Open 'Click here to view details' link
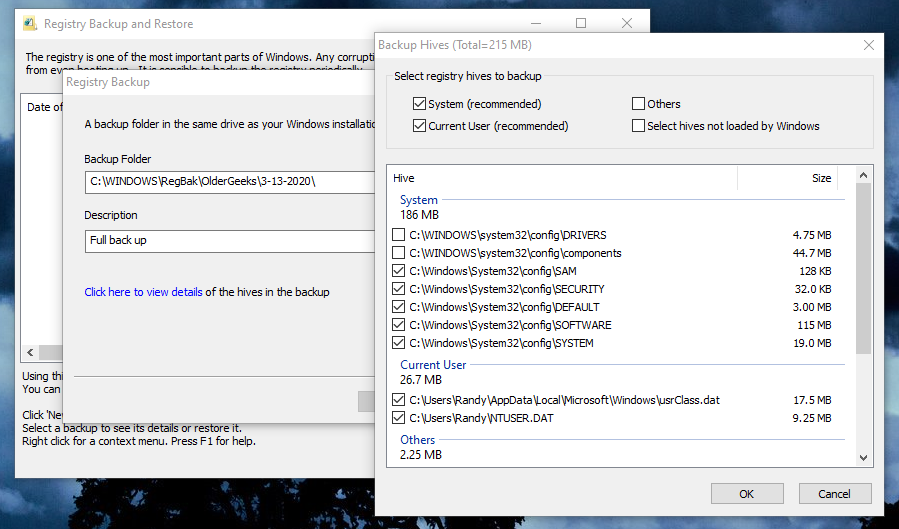This screenshot has width=899, height=529. (143, 292)
